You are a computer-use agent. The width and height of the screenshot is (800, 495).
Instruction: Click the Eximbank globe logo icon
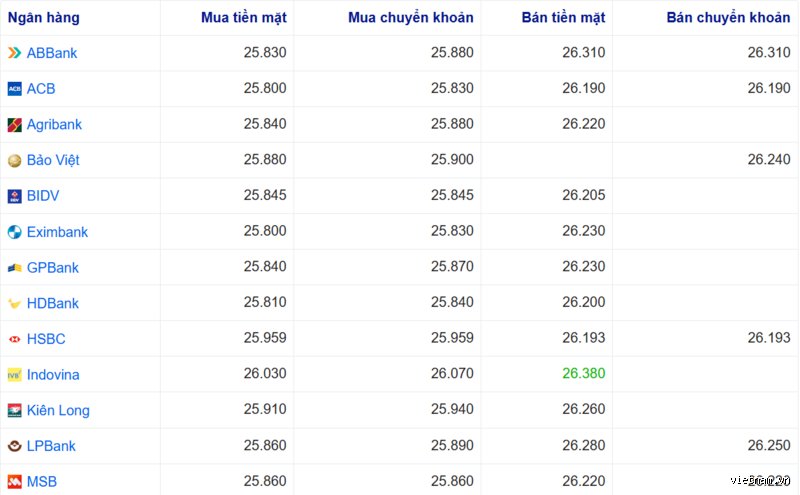click(14, 232)
